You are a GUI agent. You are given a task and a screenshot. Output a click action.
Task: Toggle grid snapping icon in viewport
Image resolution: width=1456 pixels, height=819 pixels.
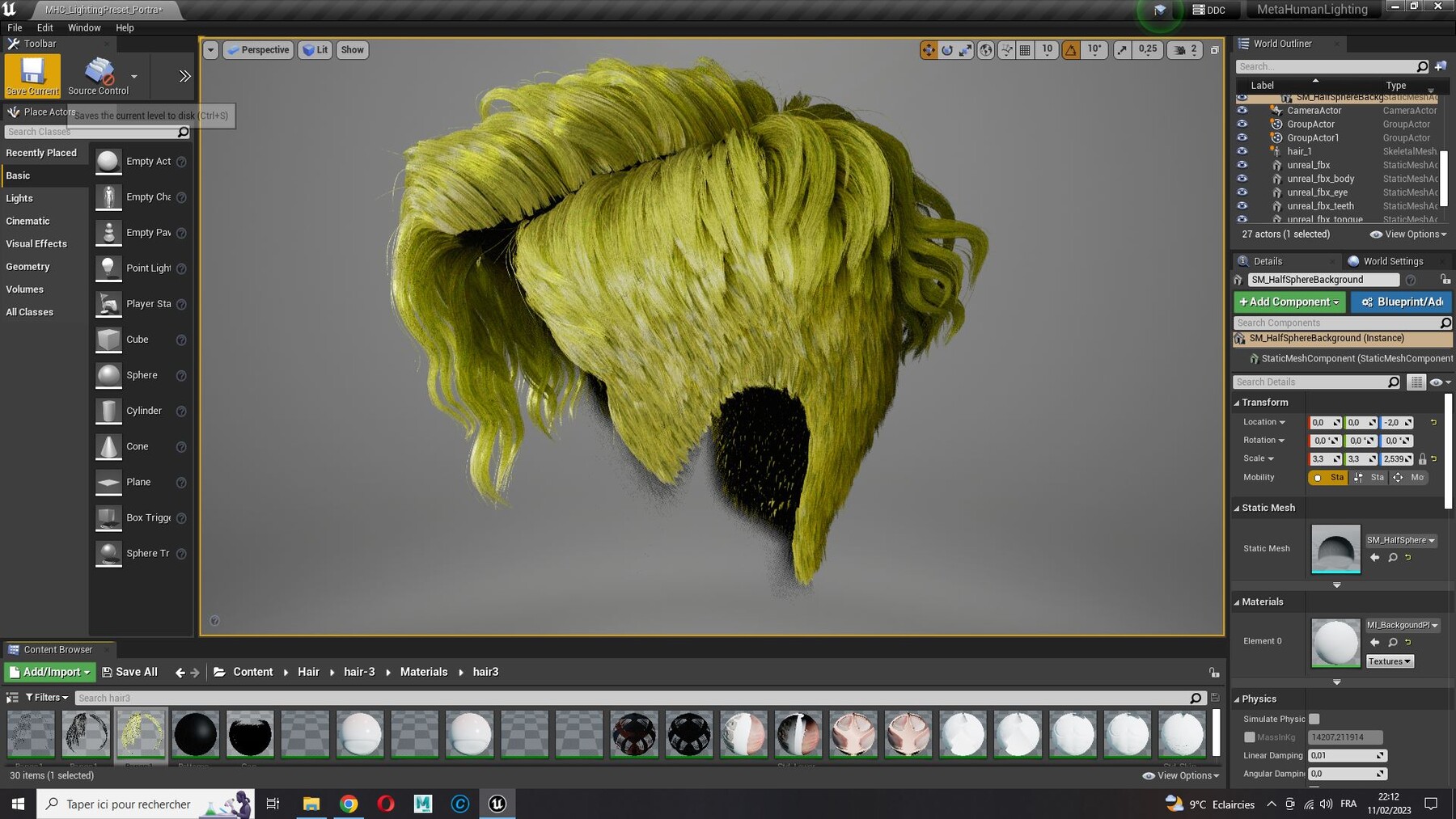pos(1025,50)
